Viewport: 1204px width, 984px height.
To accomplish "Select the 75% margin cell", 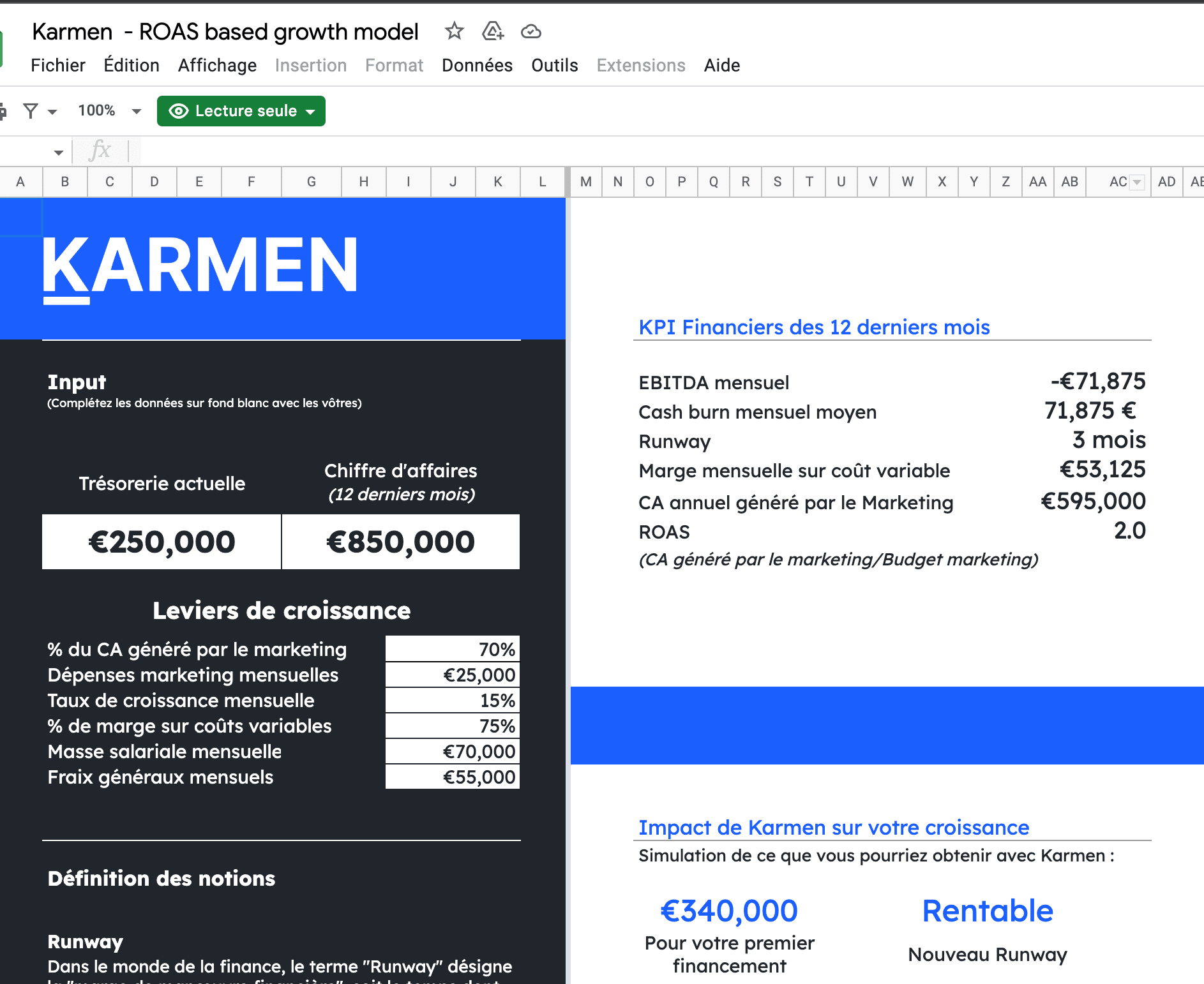I will pyautogui.click(x=453, y=726).
